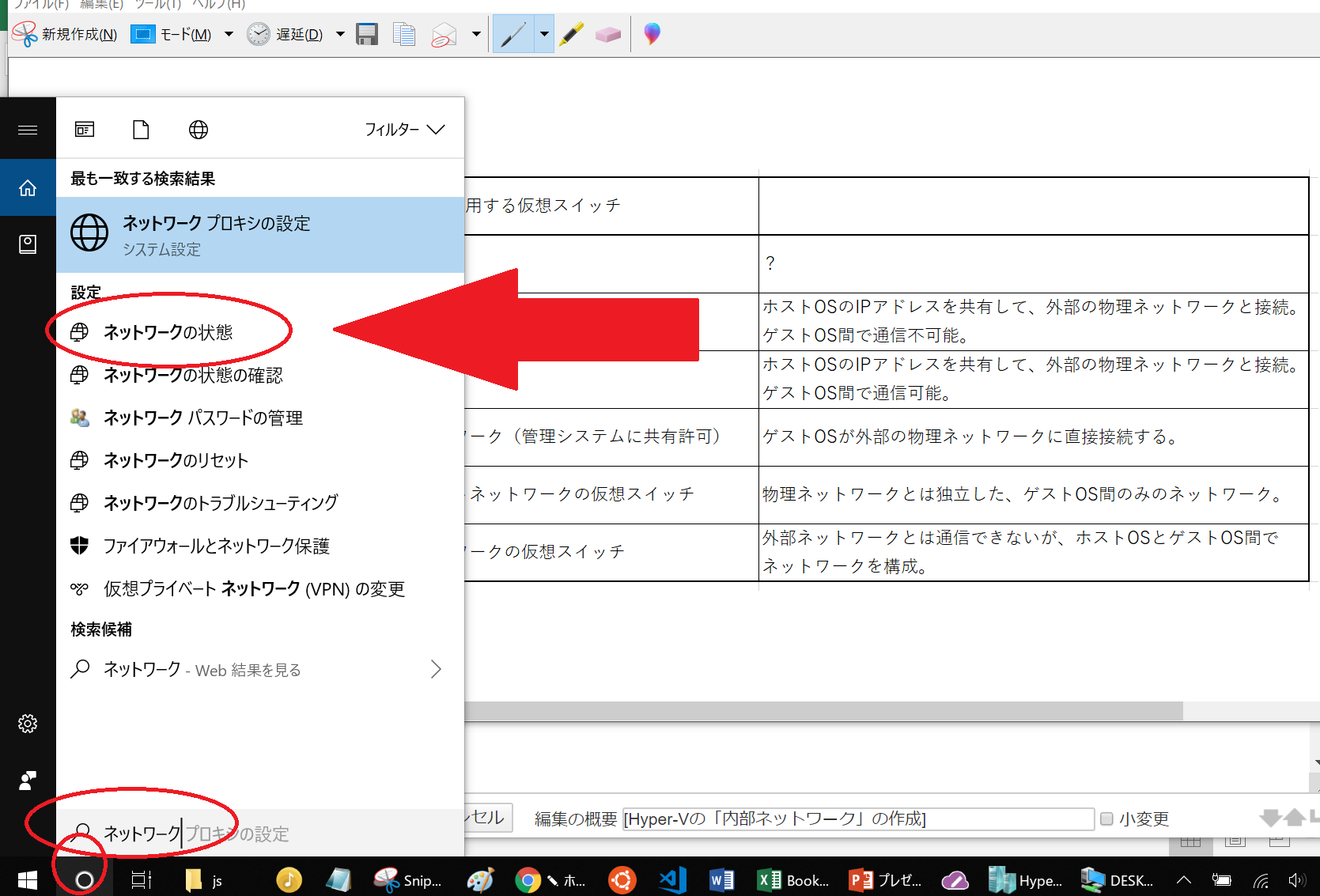Open the pen options dropdown arrow

pos(544,35)
